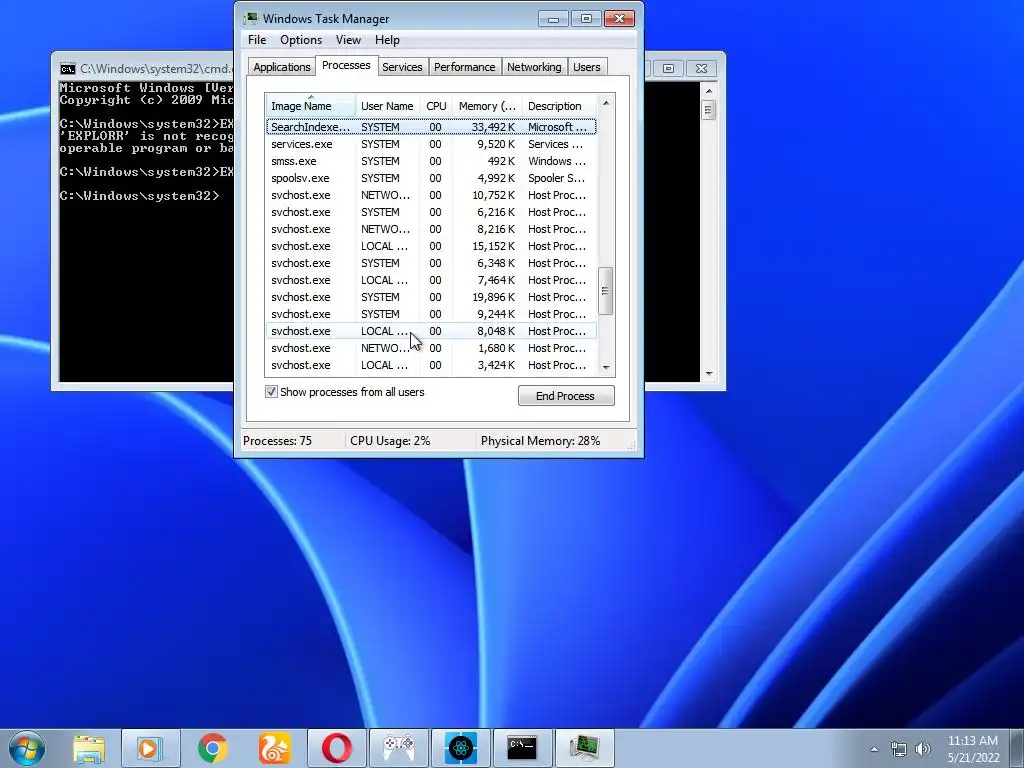
Task: Open the File menu in Task Manager
Action: tap(257, 40)
